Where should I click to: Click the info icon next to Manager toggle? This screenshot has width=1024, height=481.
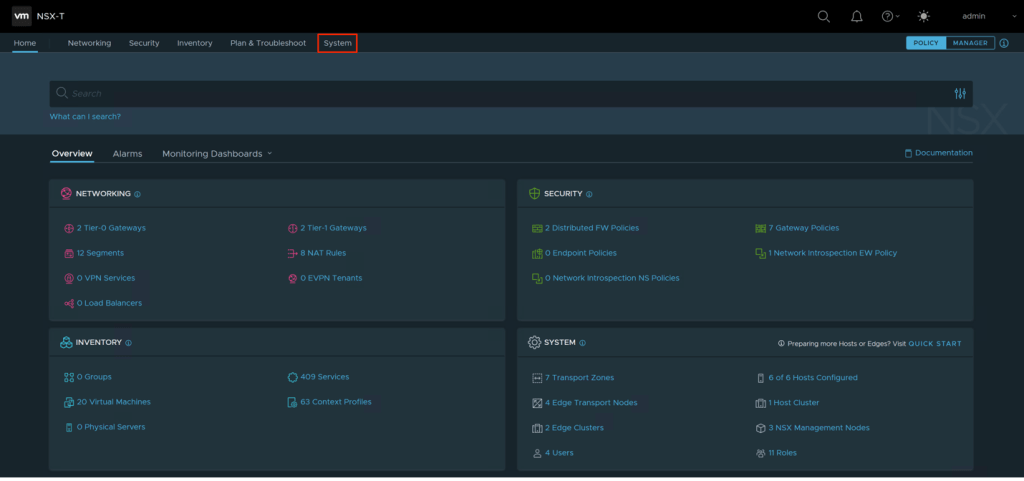[x=1004, y=43]
